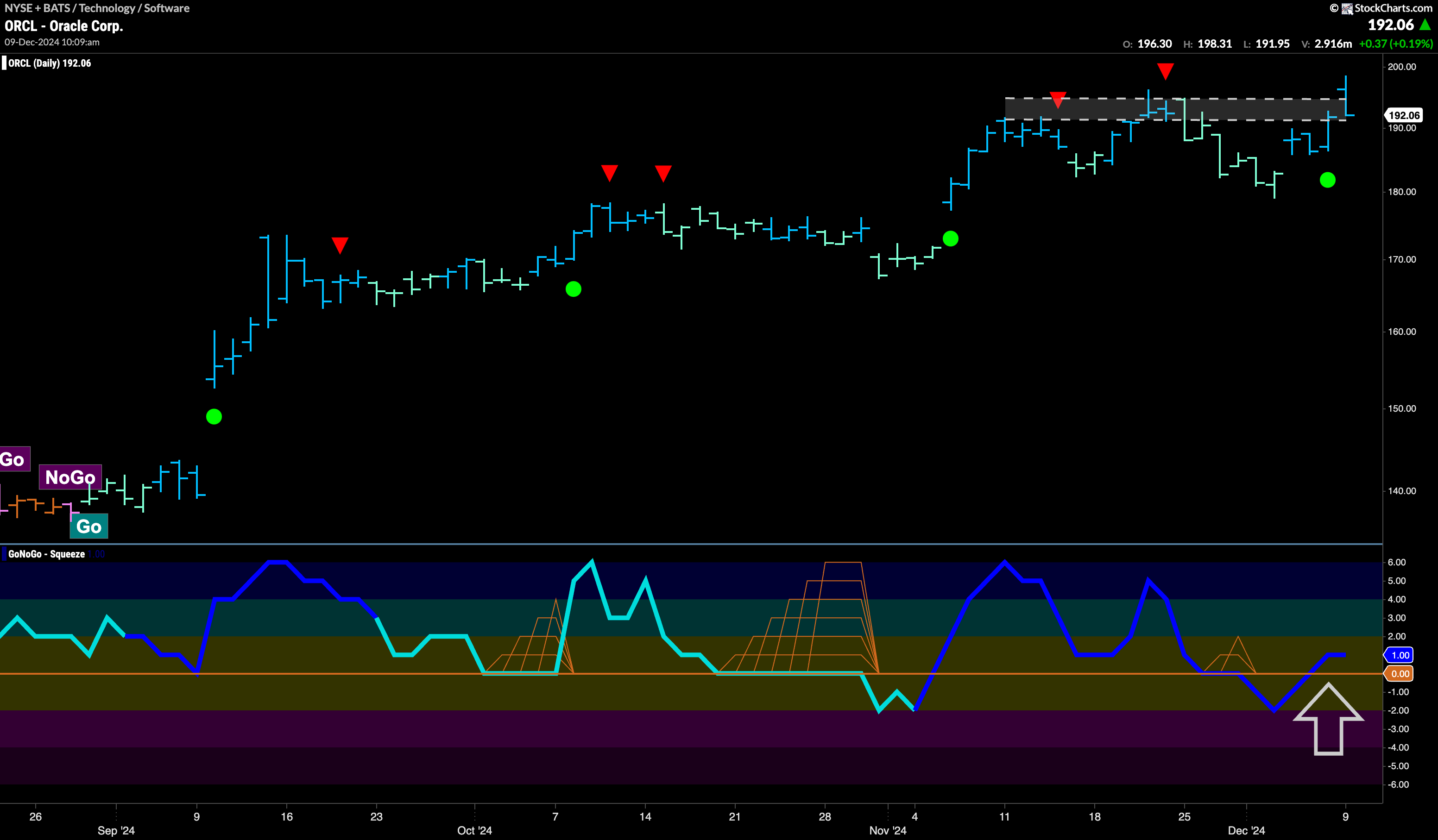Screen dimensions: 1438x840
Task: Click the large 192.06 last price
Action: [1391, 25]
